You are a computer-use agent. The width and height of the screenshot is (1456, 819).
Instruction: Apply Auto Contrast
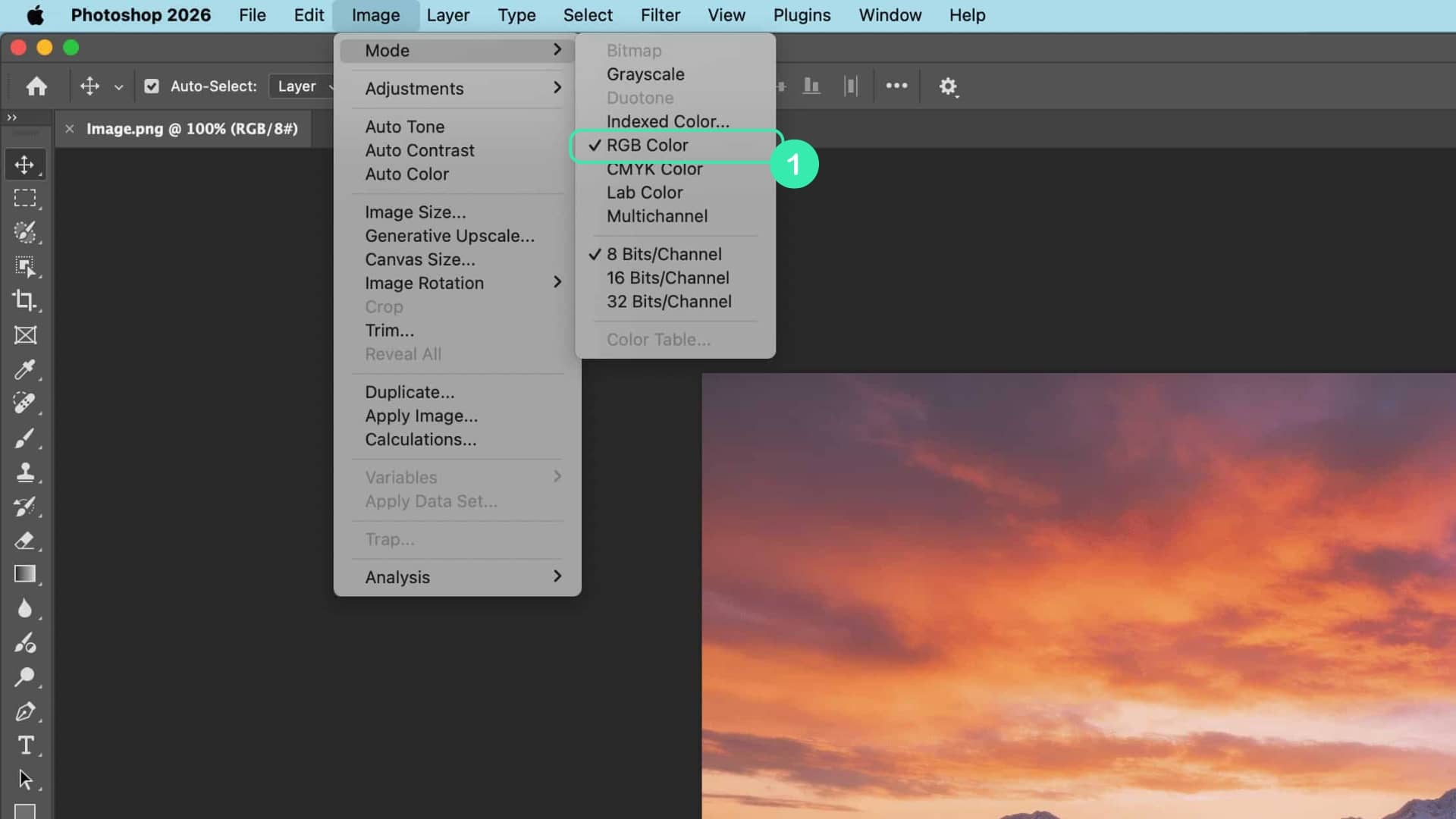457,150
